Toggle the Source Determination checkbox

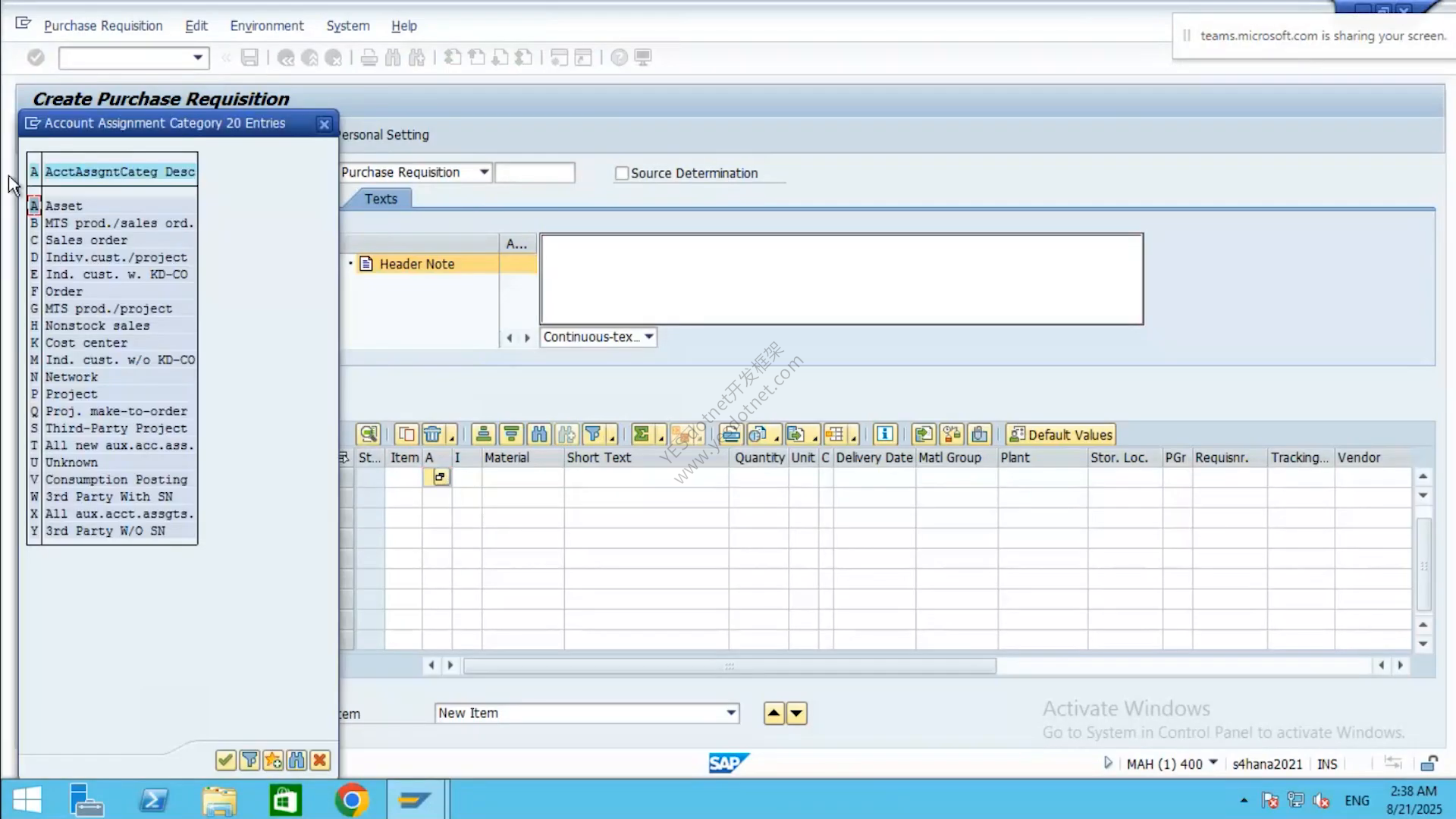point(622,174)
